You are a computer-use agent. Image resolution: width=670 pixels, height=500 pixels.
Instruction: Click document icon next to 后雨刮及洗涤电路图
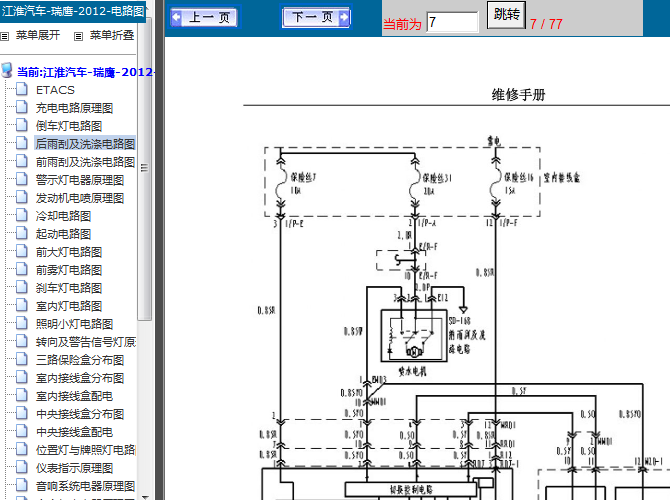point(22,143)
